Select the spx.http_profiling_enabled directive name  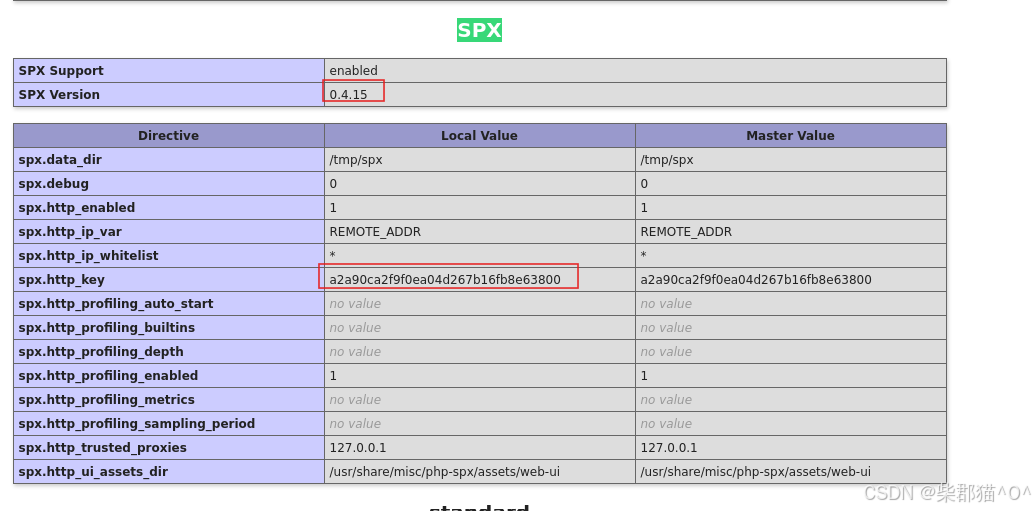(x=108, y=375)
